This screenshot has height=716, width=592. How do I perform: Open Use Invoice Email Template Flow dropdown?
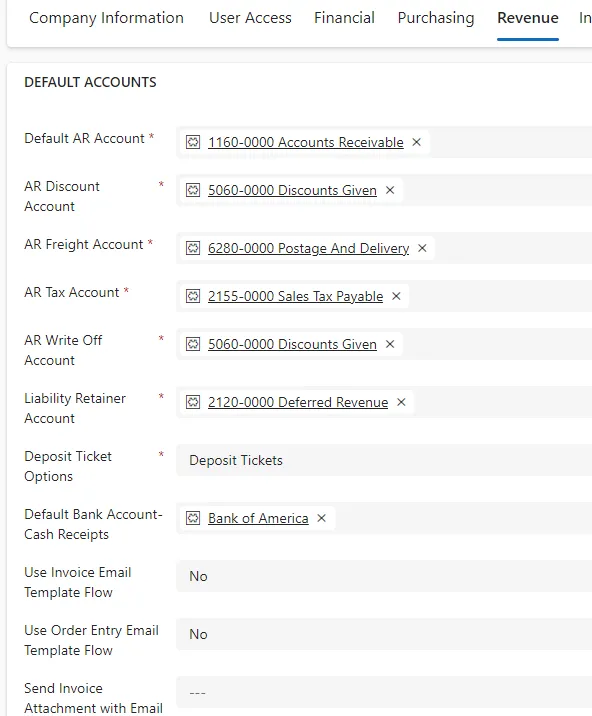point(384,576)
